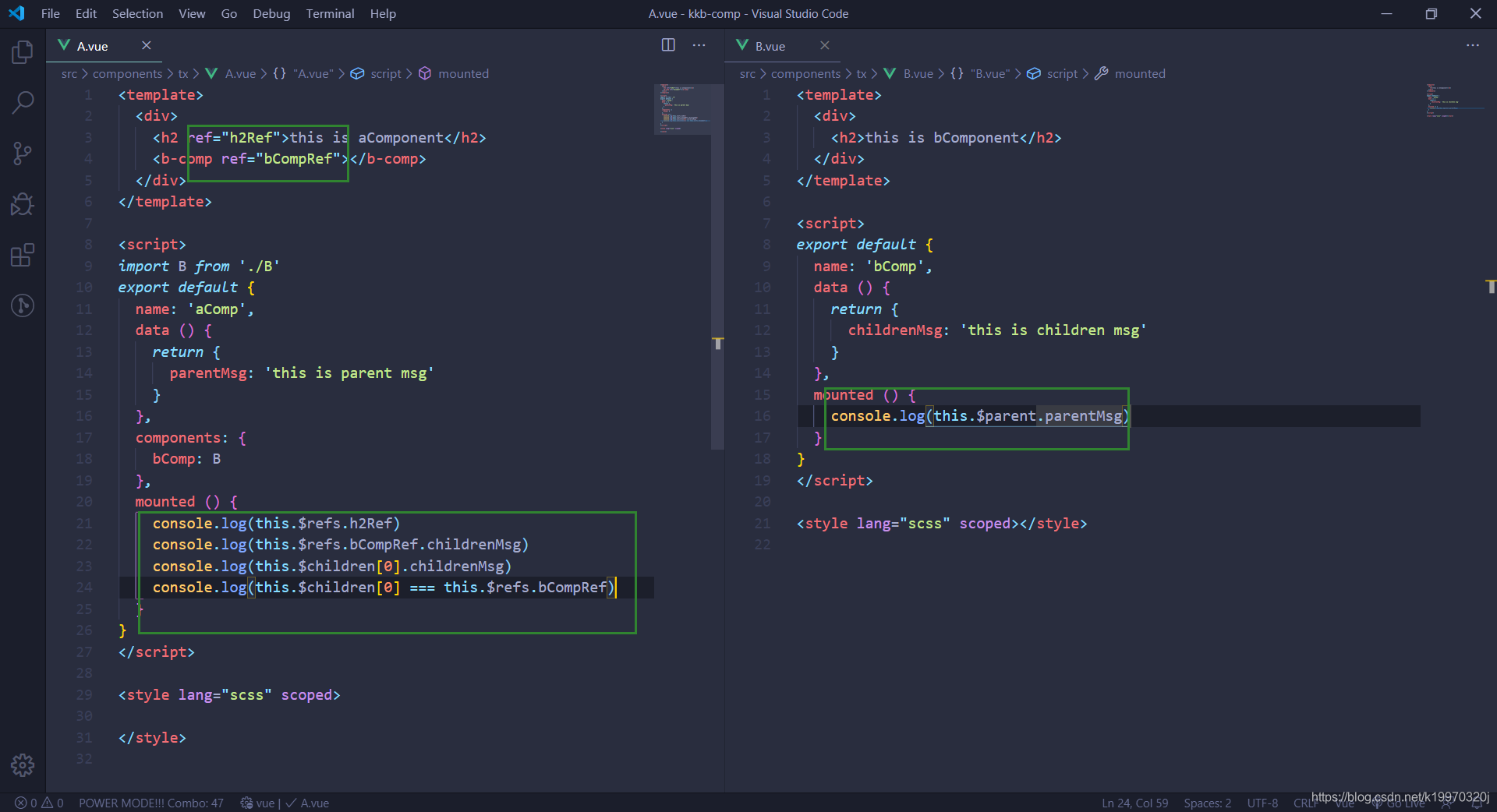Click 'components' in B.vue breadcrumb
Image resolution: width=1497 pixels, height=812 pixels.
[805, 73]
